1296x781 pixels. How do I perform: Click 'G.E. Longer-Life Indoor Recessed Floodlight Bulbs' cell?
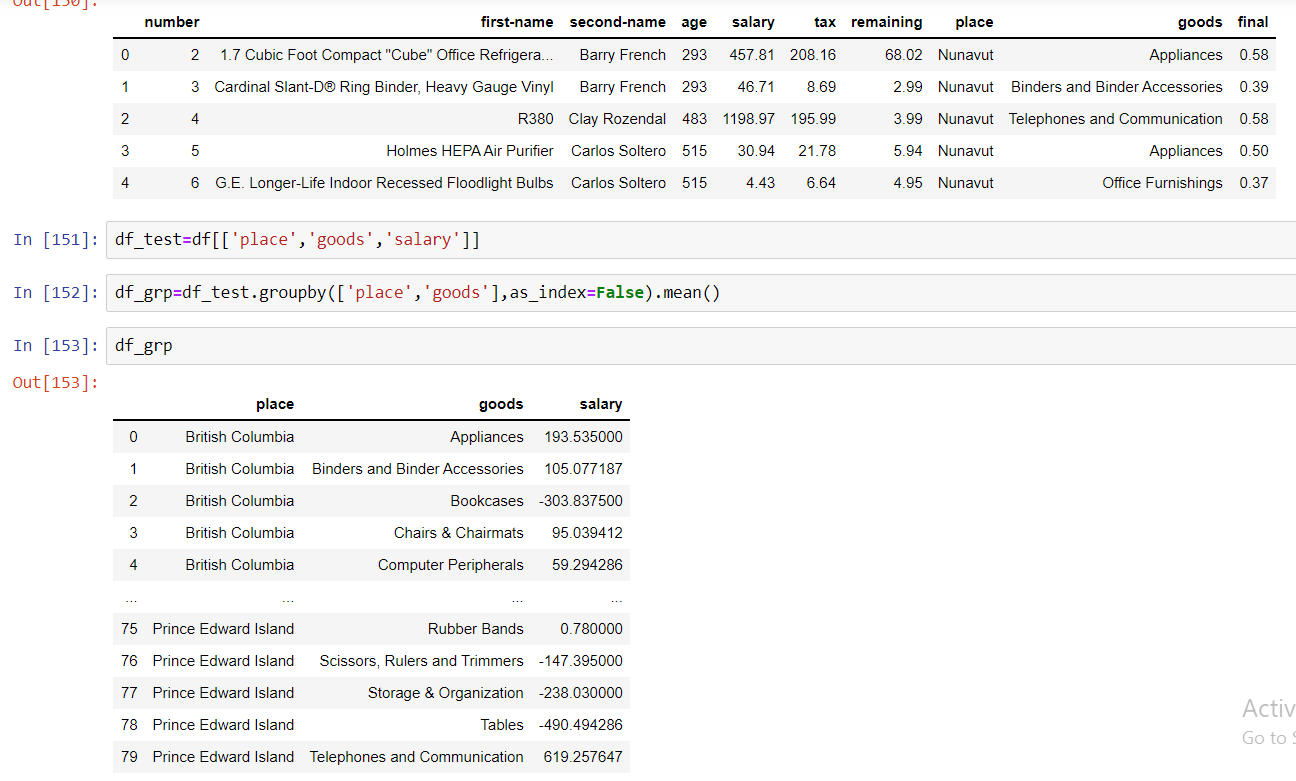384,183
